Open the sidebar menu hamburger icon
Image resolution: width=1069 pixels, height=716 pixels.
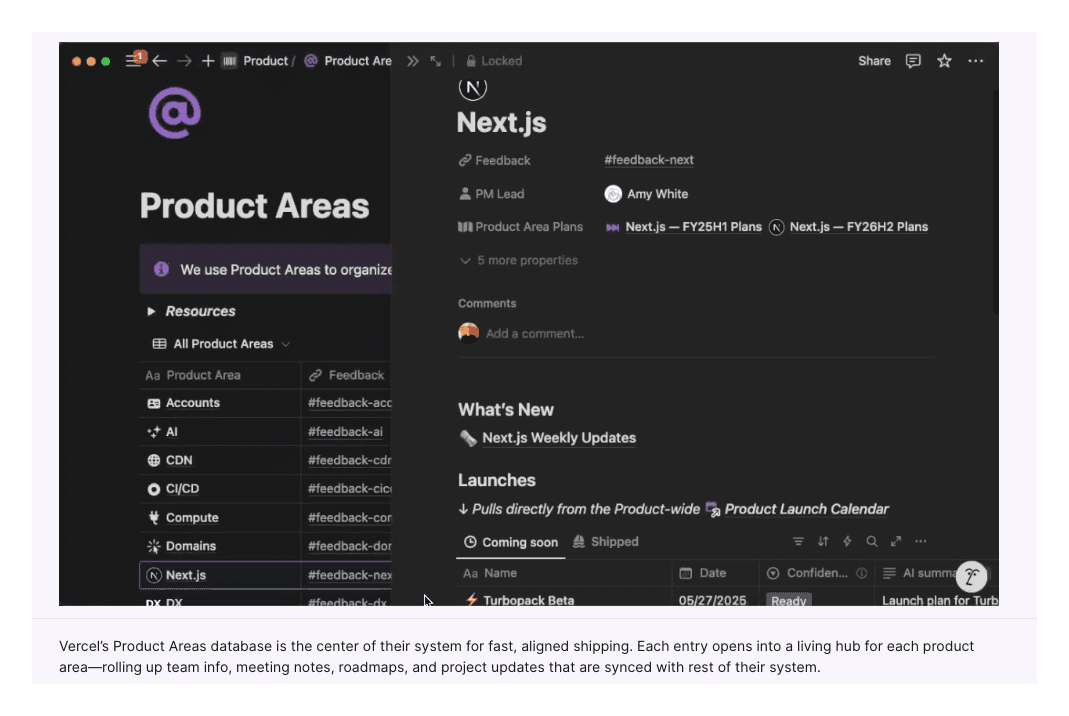[x=133, y=61]
